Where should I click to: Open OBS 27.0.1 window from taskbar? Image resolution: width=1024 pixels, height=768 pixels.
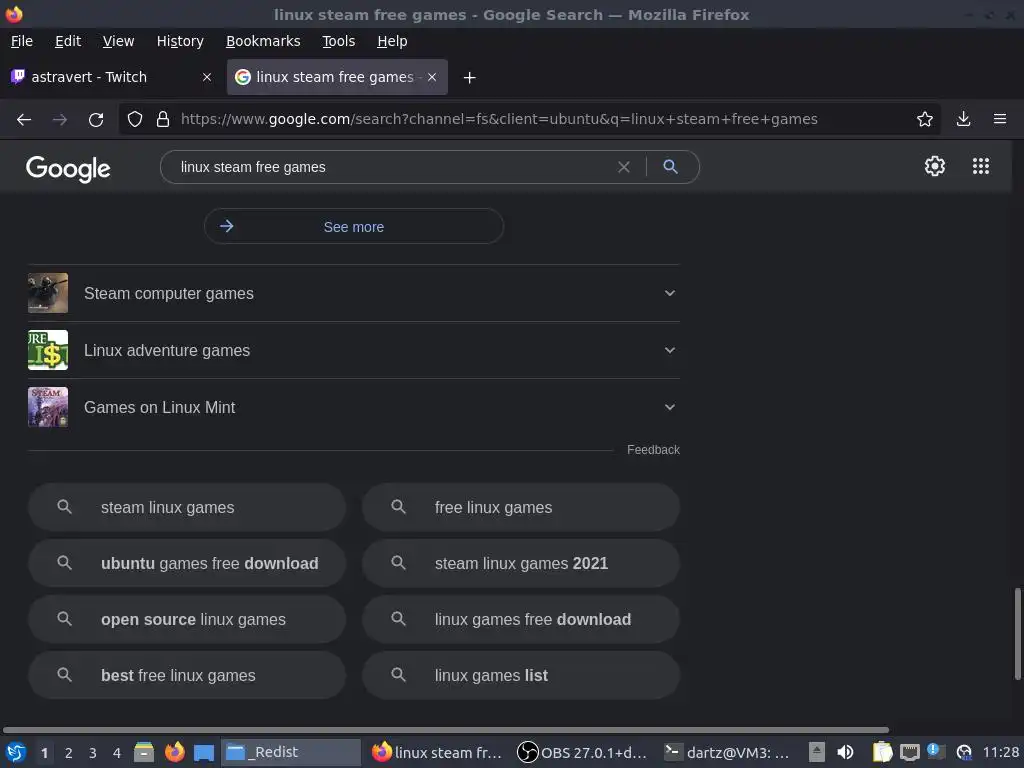[x=583, y=752]
